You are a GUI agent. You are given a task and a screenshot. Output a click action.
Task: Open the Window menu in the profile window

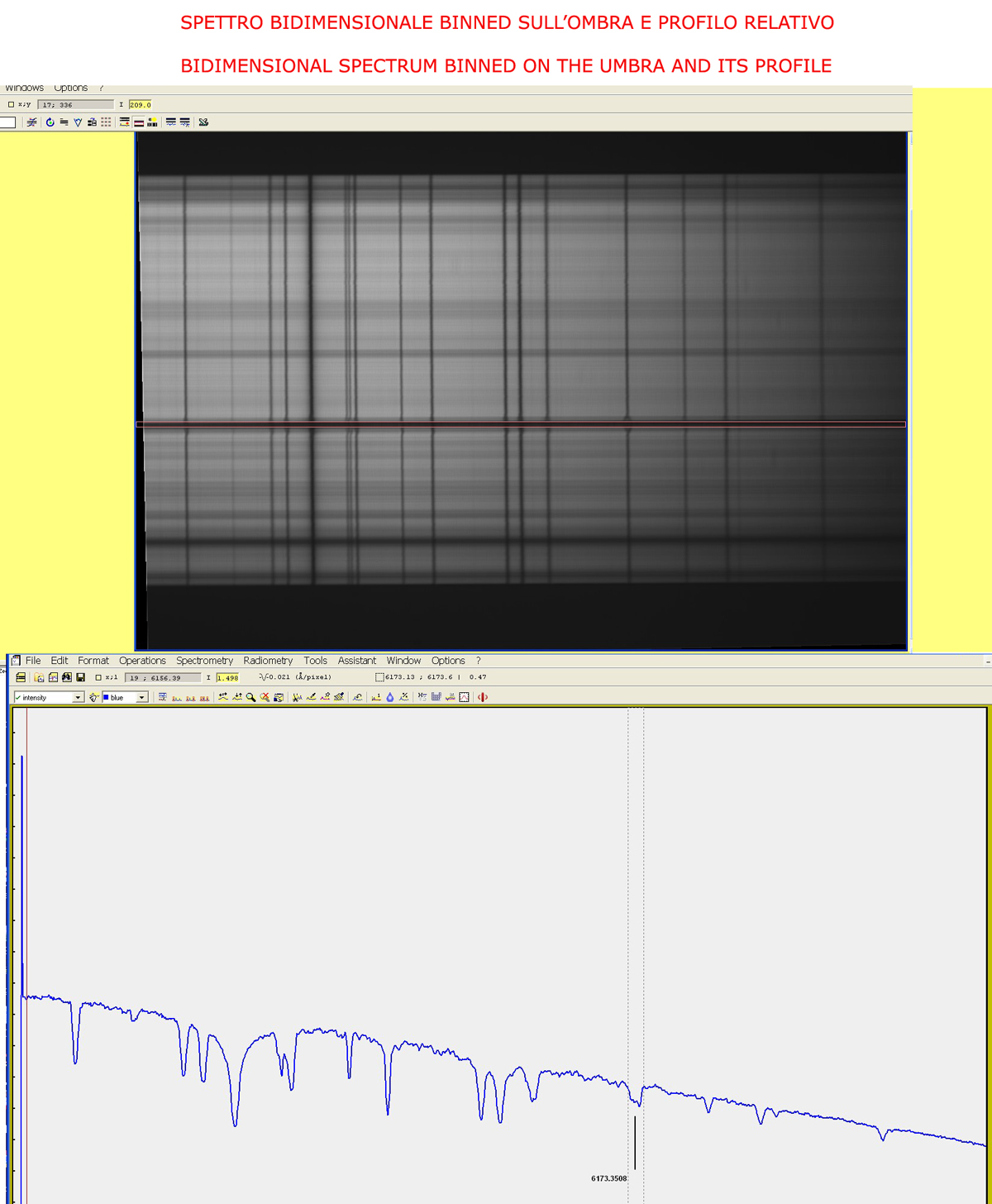click(x=403, y=661)
